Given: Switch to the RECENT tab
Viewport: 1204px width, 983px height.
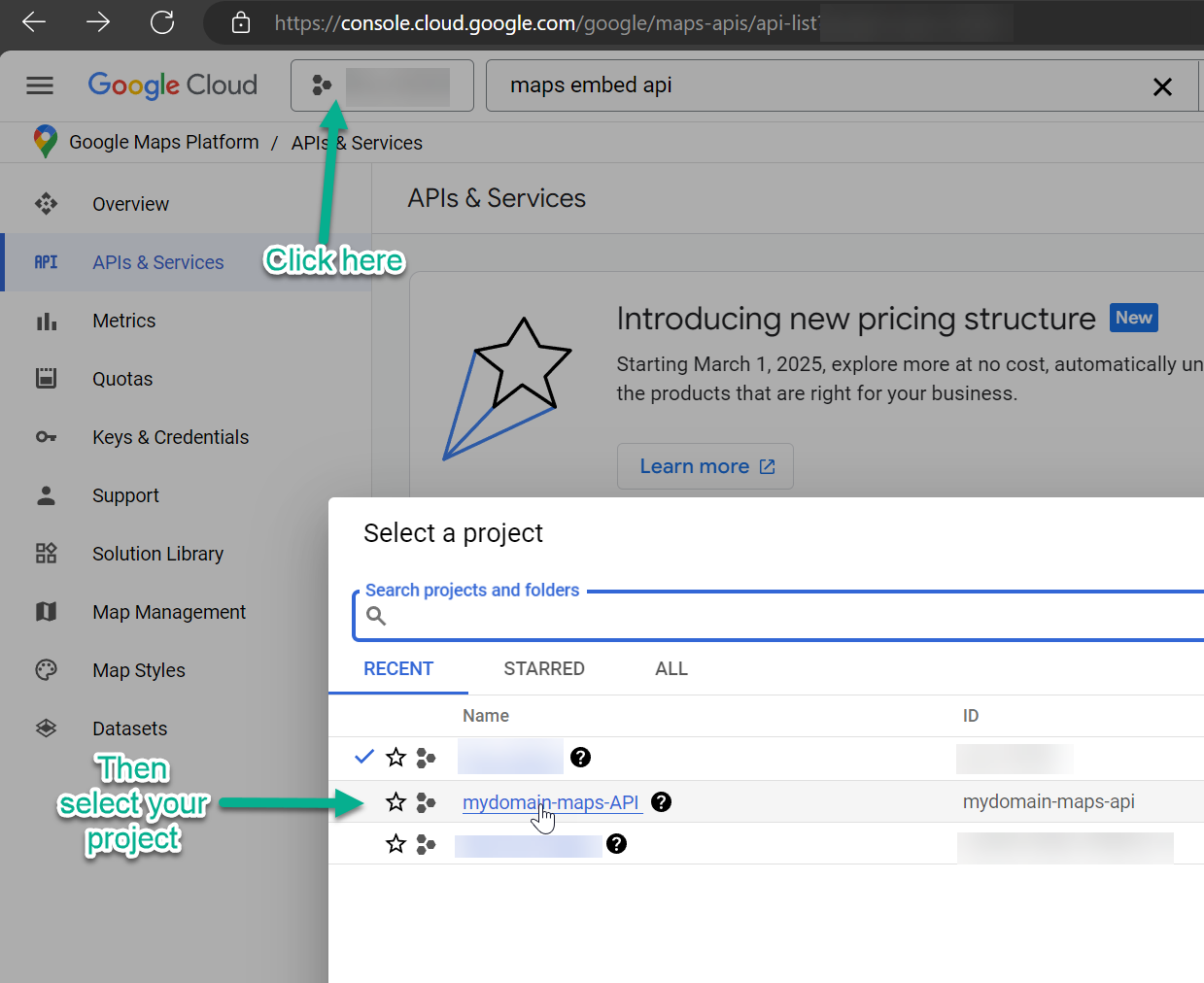Looking at the screenshot, I should [398, 668].
